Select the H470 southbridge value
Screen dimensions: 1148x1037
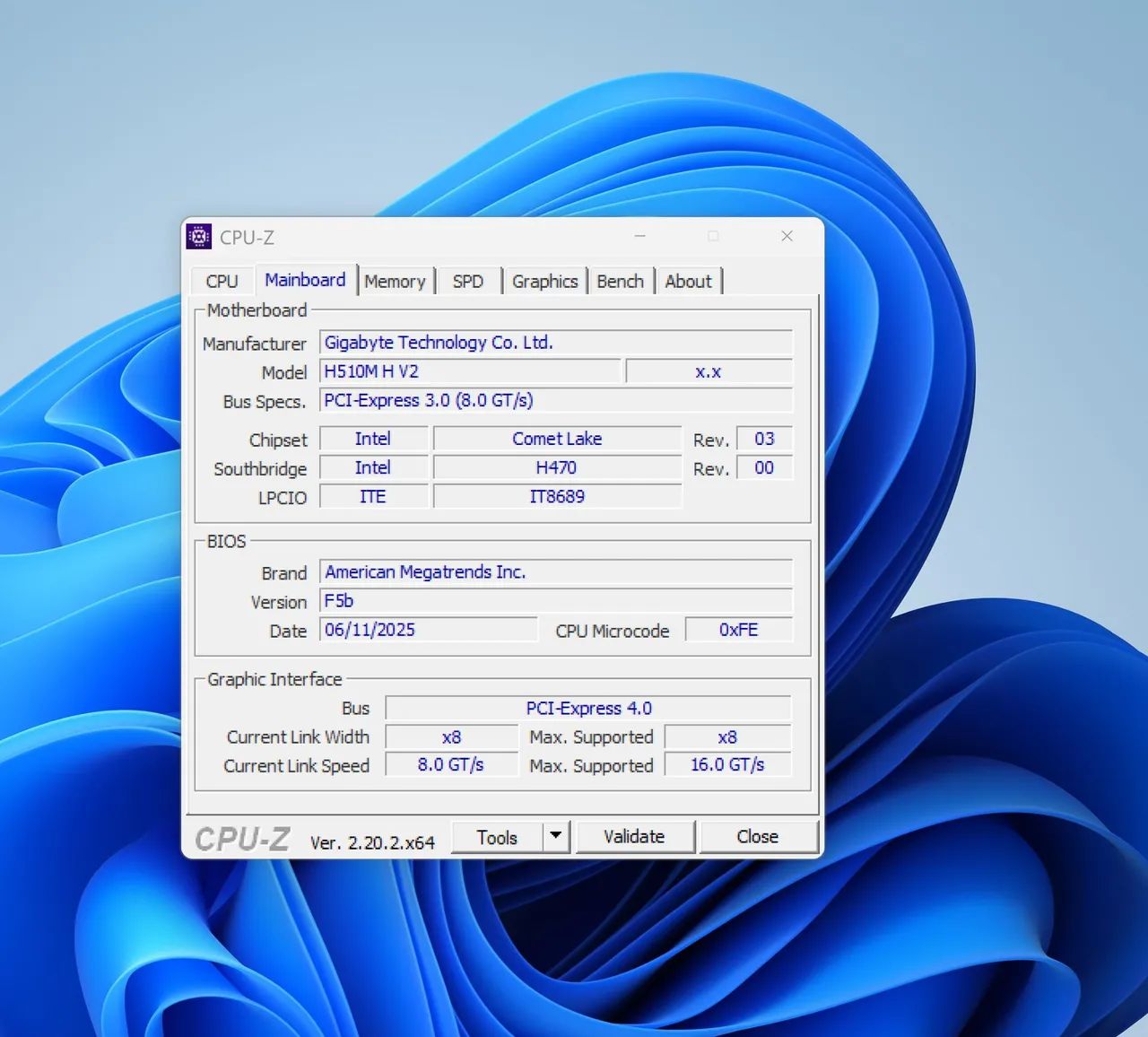[x=557, y=467]
